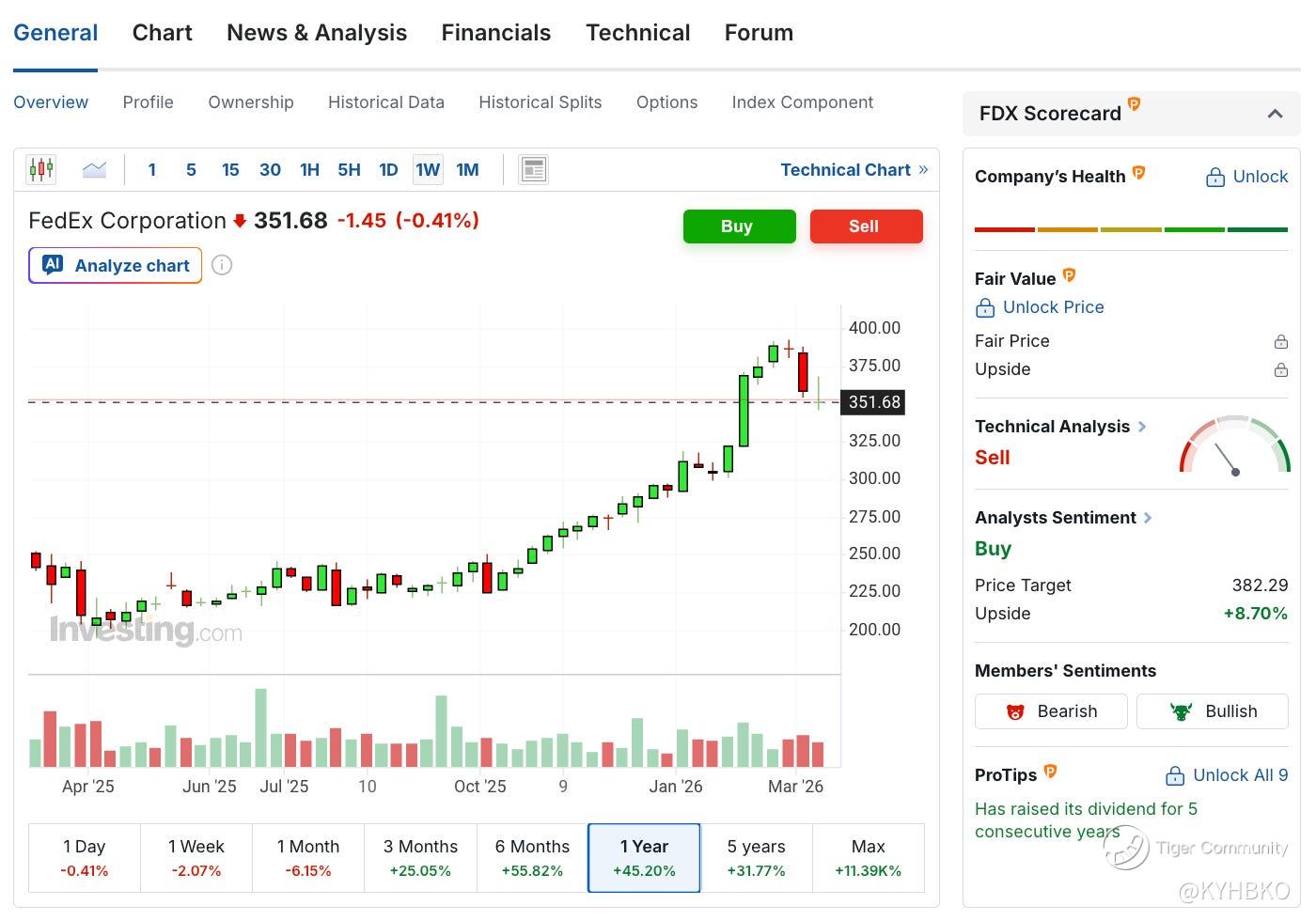The width and height of the screenshot is (1316, 921).
Task: Select the 1 Day range button
Action: click(x=85, y=858)
